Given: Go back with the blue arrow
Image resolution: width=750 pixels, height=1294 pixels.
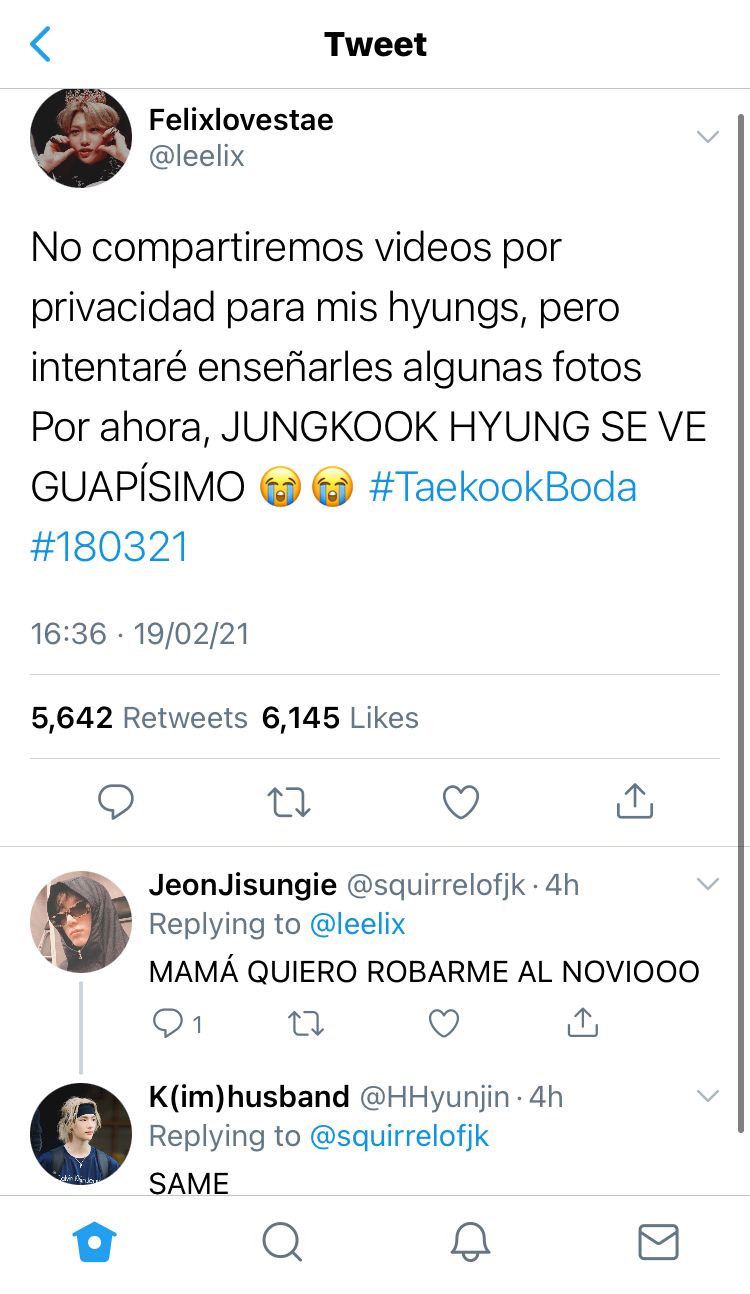Looking at the screenshot, I should [40, 44].
